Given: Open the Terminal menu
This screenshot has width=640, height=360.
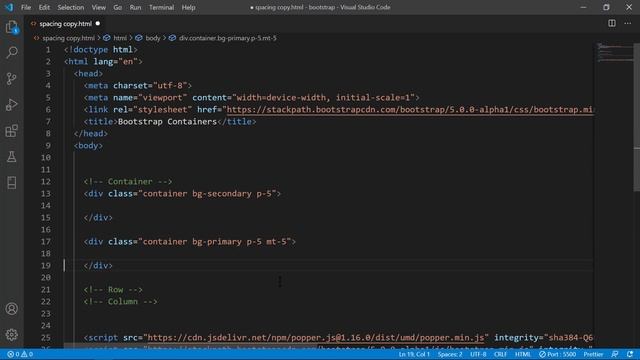Looking at the screenshot, I should [161, 7].
